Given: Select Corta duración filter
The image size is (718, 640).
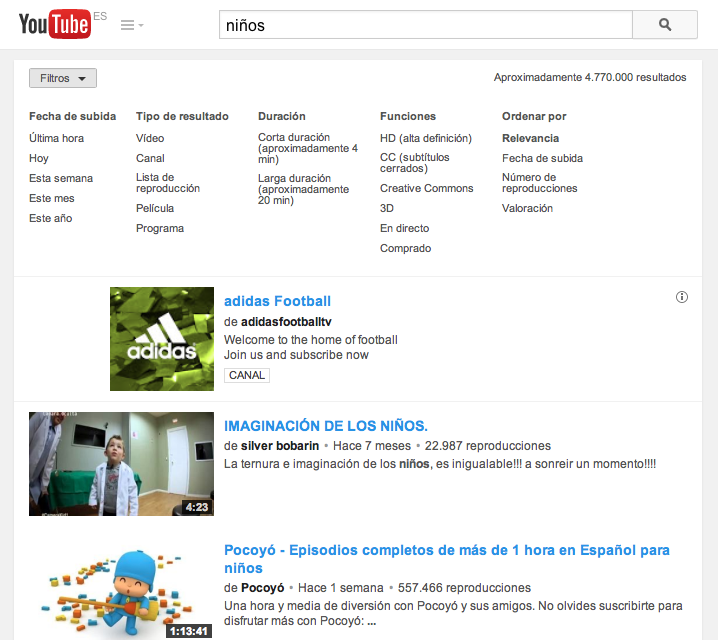Looking at the screenshot, I should click(308, 148).
